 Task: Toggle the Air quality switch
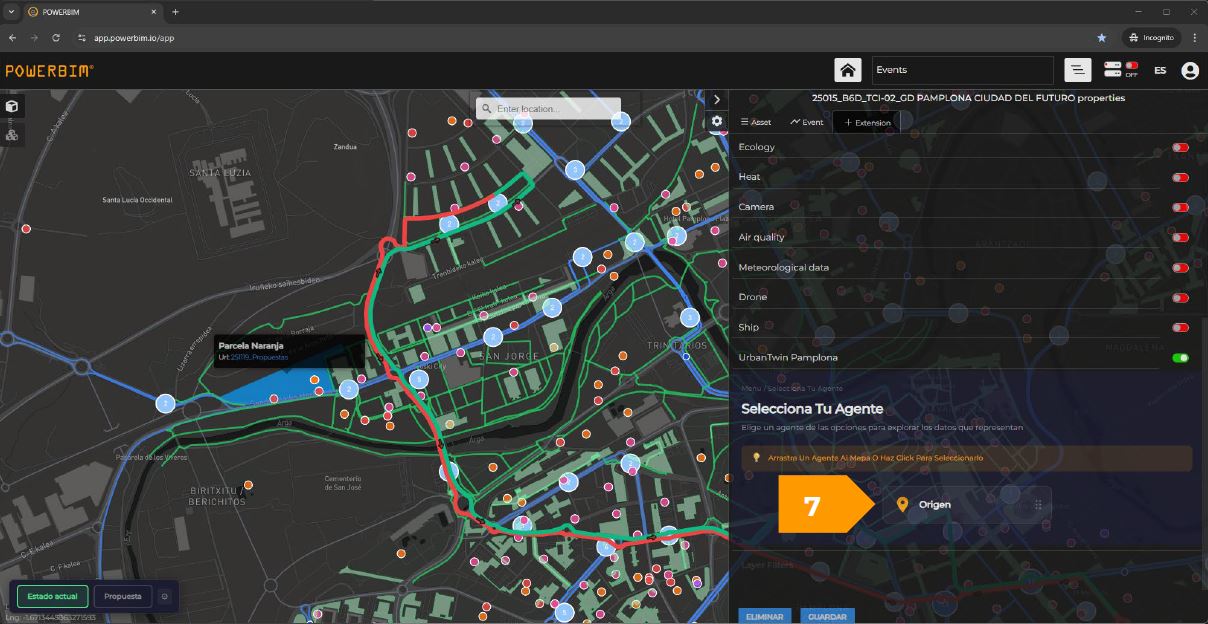1181,238
